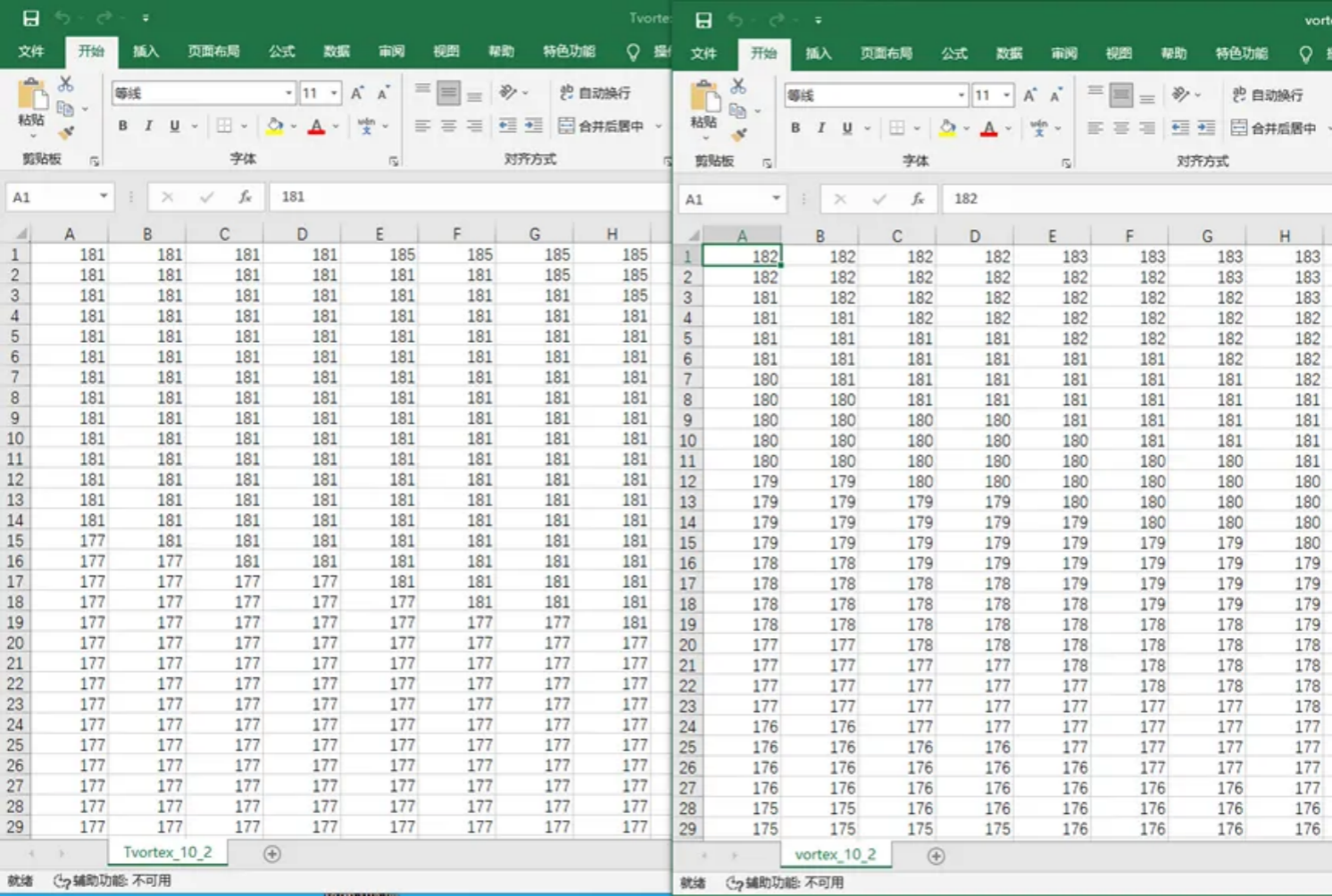This screenshot has width=1332, height=896.
Task: Increase indent in left window
Action: point(533,126)
